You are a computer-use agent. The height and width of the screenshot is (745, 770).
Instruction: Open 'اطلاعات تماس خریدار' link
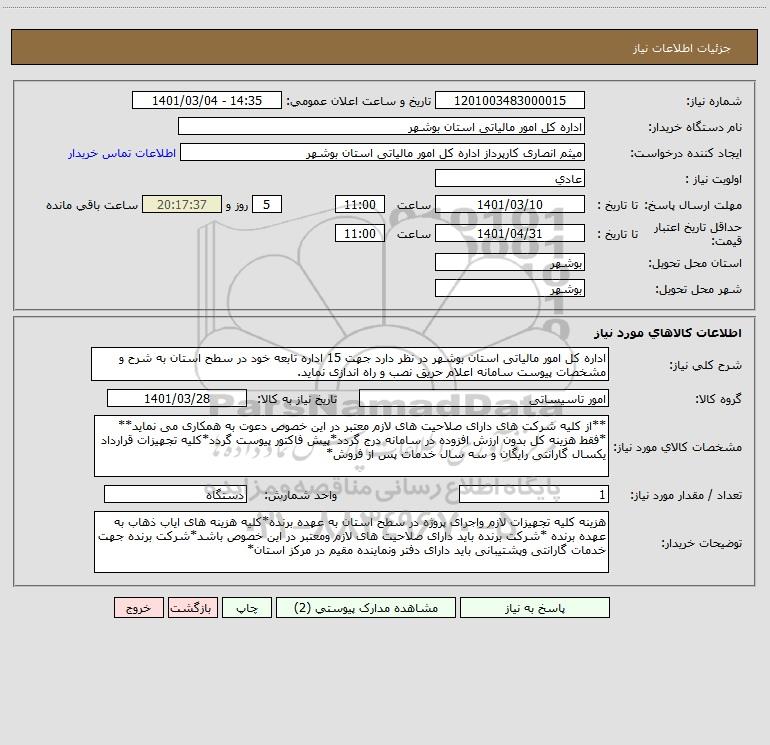pyautogui.click(x=122, y=153)
